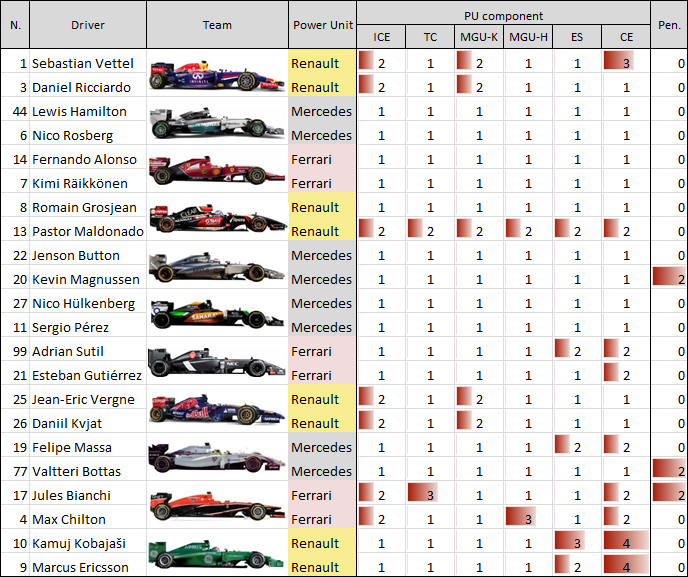Select Kevin Magnussen's penalty cell

(669, 280)
